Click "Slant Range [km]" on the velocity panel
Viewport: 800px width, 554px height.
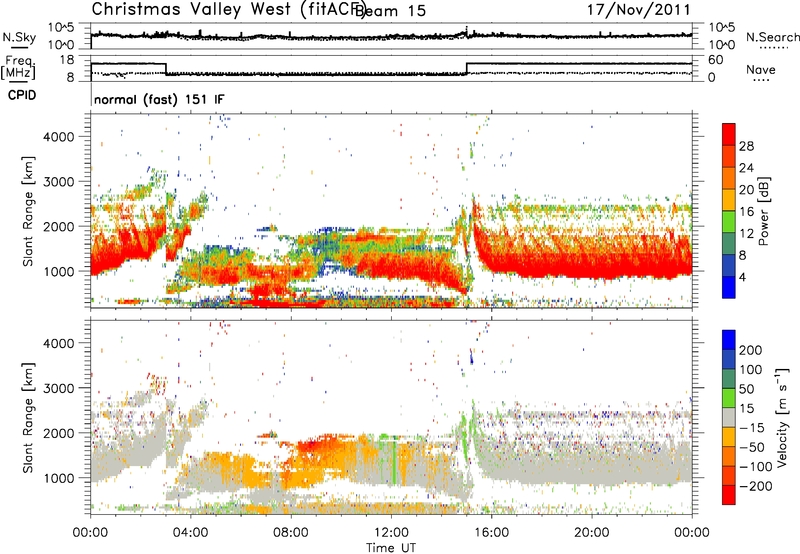tap(28, 417)
